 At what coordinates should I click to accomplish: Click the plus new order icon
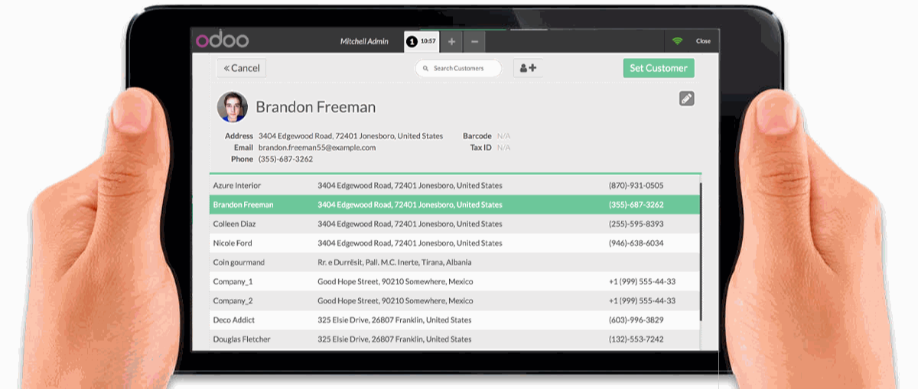(x=451, y=42)
